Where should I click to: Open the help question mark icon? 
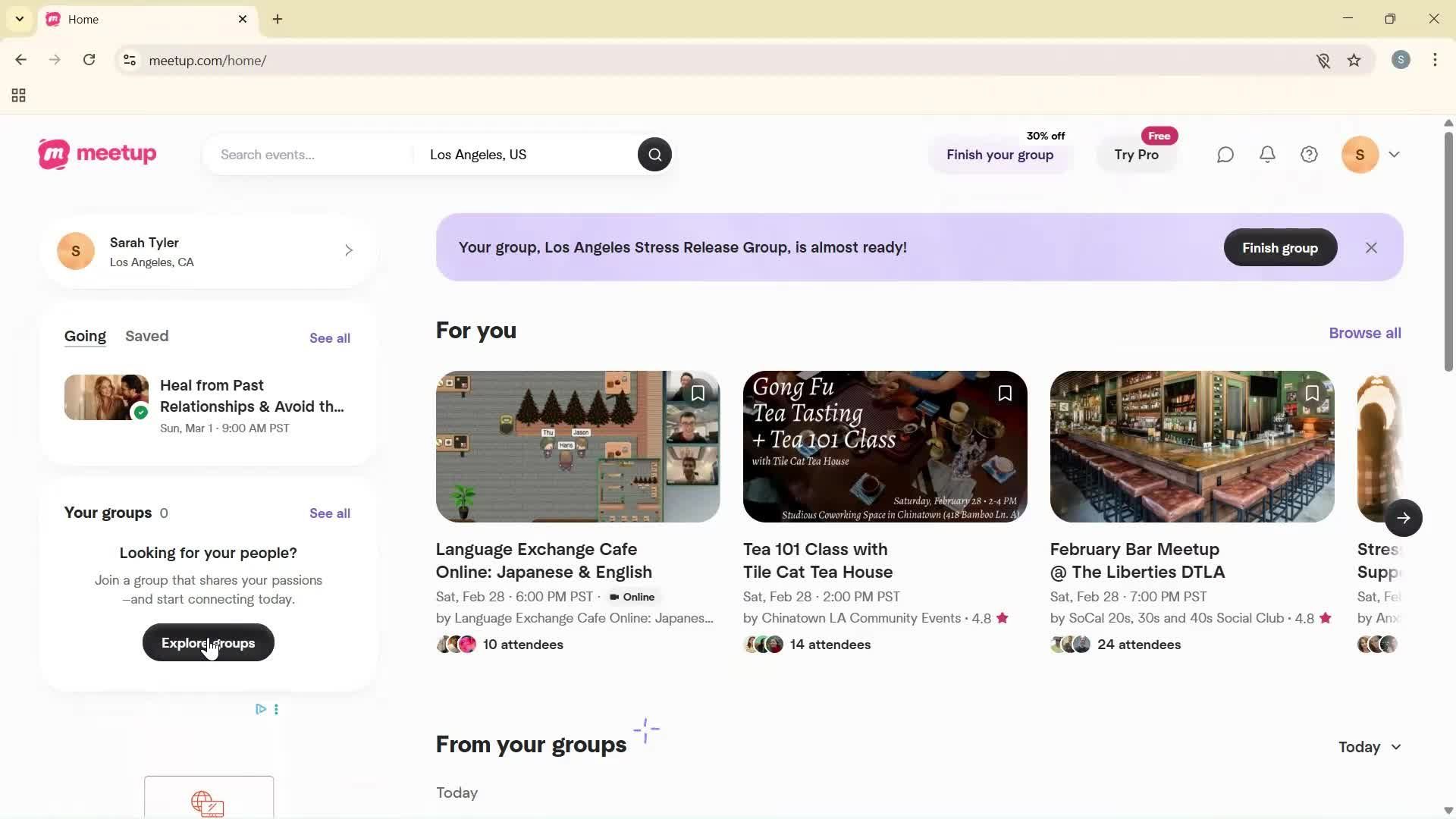1309,155
